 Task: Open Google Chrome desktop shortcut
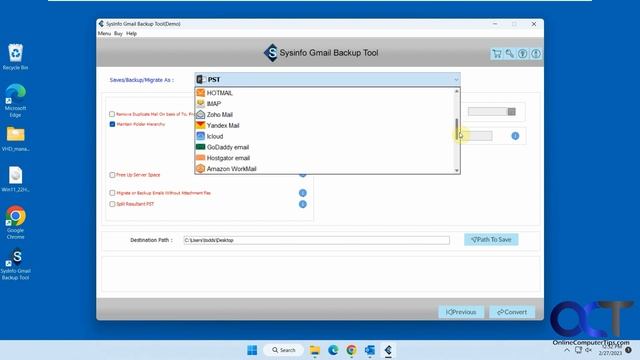click(16, 222)
